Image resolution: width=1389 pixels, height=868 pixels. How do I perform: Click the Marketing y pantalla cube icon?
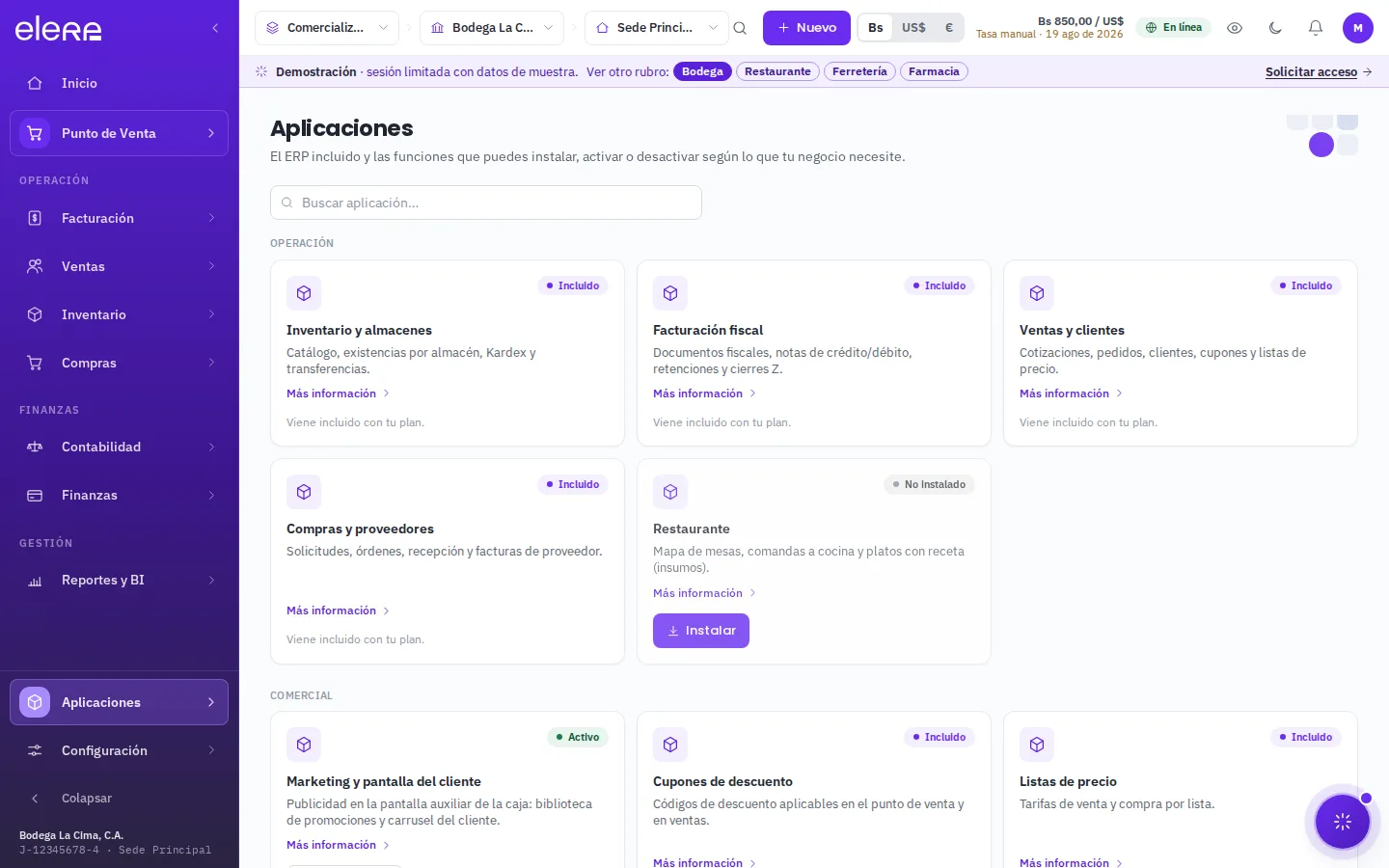click(304, 745)
